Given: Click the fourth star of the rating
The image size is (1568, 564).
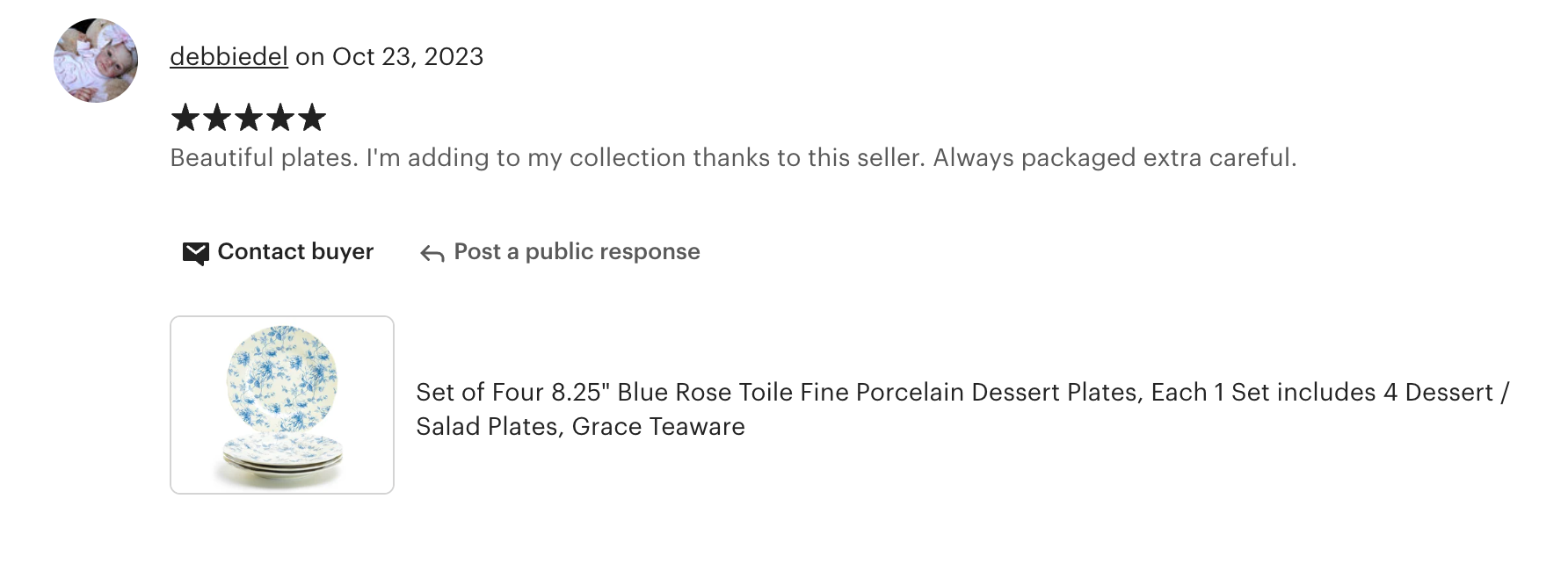Looking at the screenshot, I should click(280, 118).
